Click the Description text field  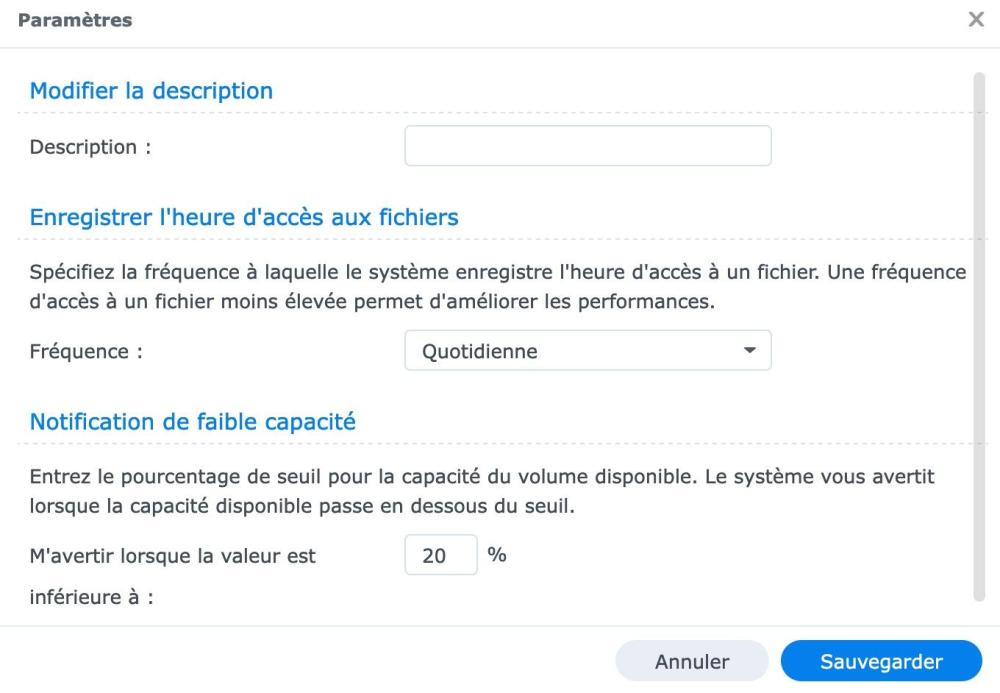(587, 146)
